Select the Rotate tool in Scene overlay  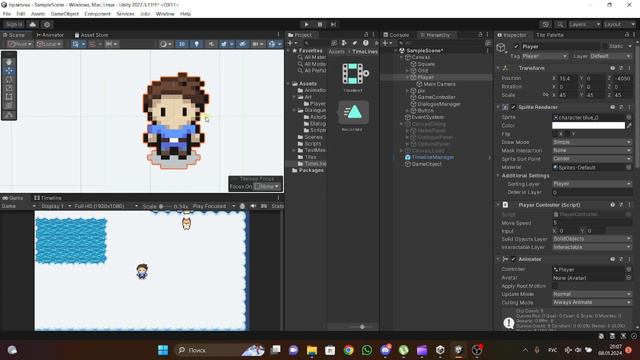(x=9, y=79)
